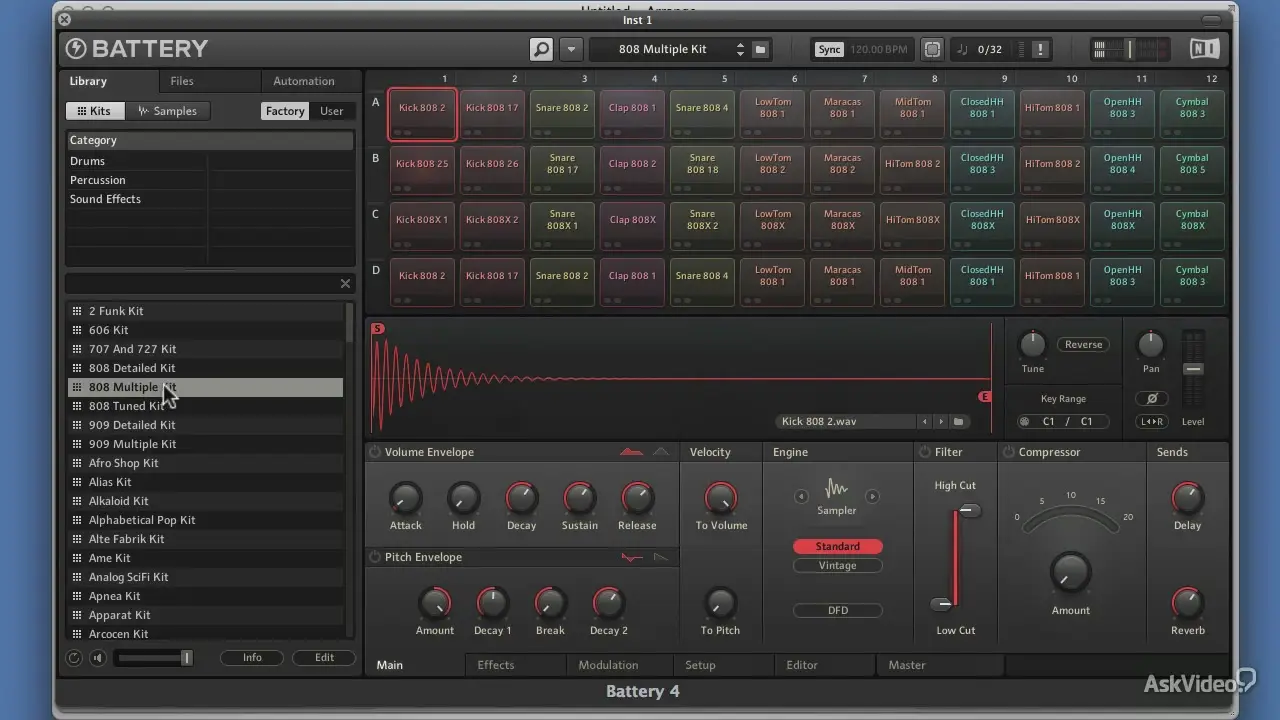Click the library list scrollbar
This screenshot has height=720, width=1280.
click(x=349, y=325)
